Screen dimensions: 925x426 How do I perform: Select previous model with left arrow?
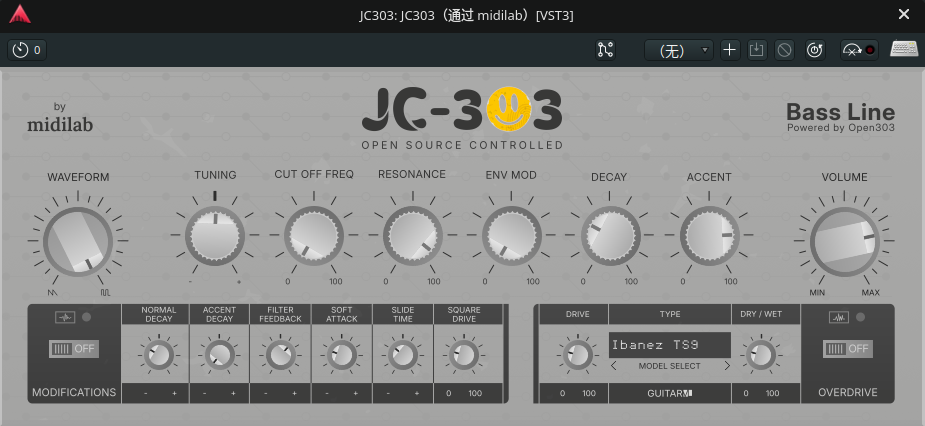pos(614,366)
